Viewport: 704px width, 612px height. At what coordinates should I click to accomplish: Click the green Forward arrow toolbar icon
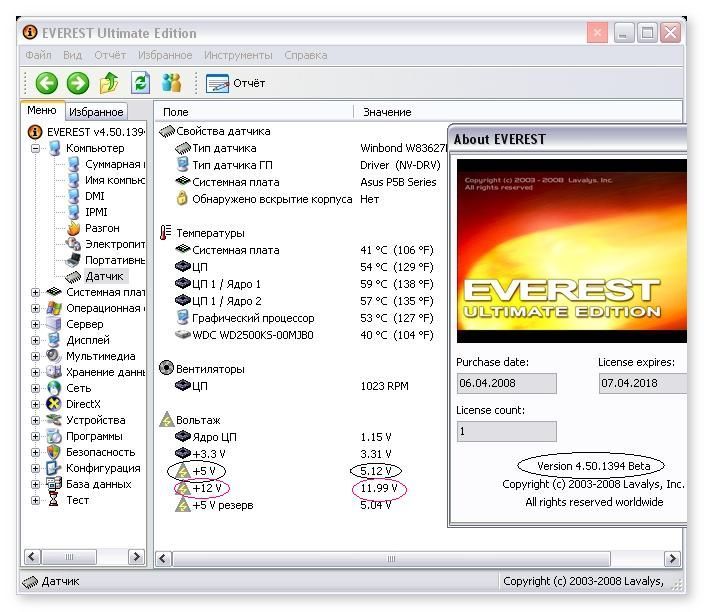coord(78,83)
